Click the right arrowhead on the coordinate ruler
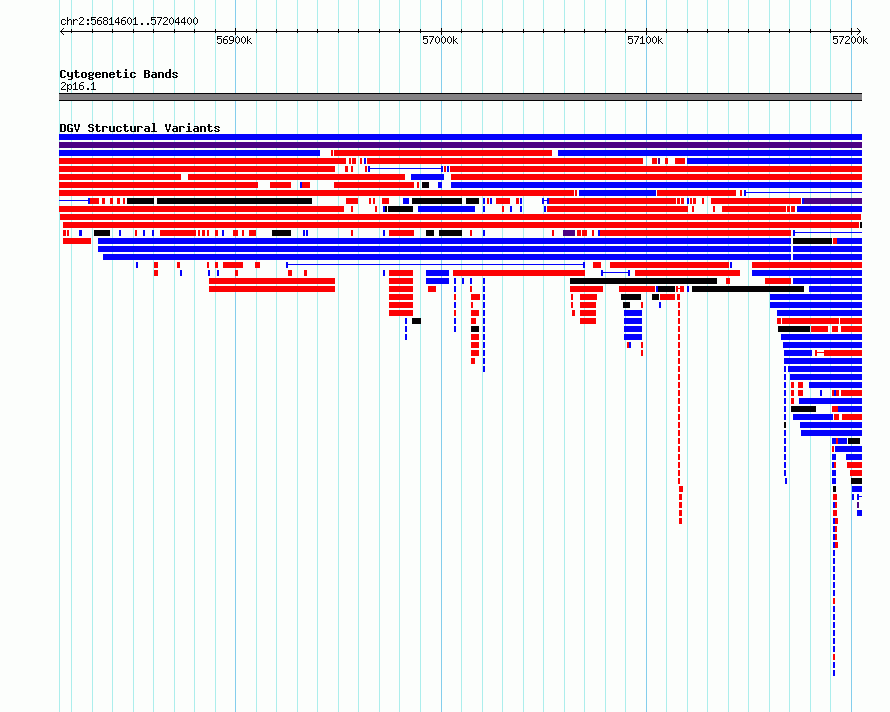Viewport: 890px width, 712px height. coord(859,32)
